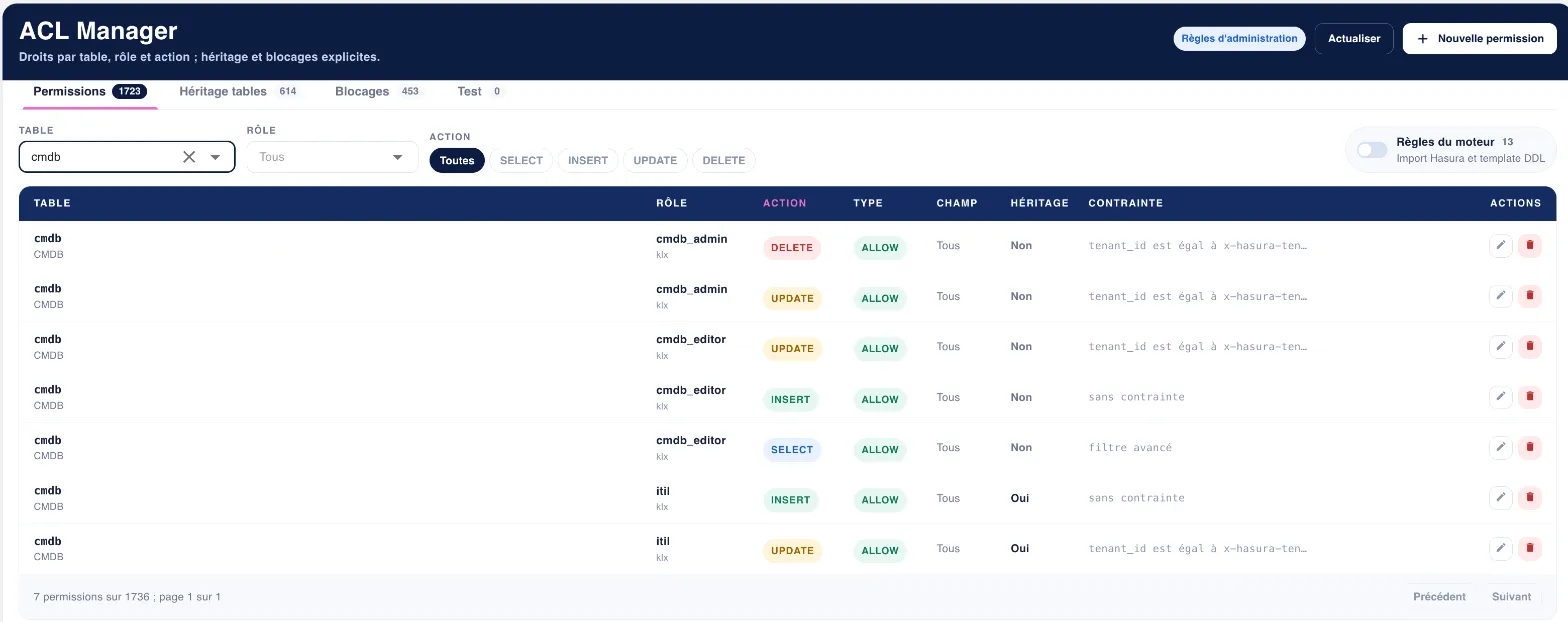Screen dimensions: 1568x622
Task: Sort by the HÉRITAGE column header
Action: coord(1039,203)
